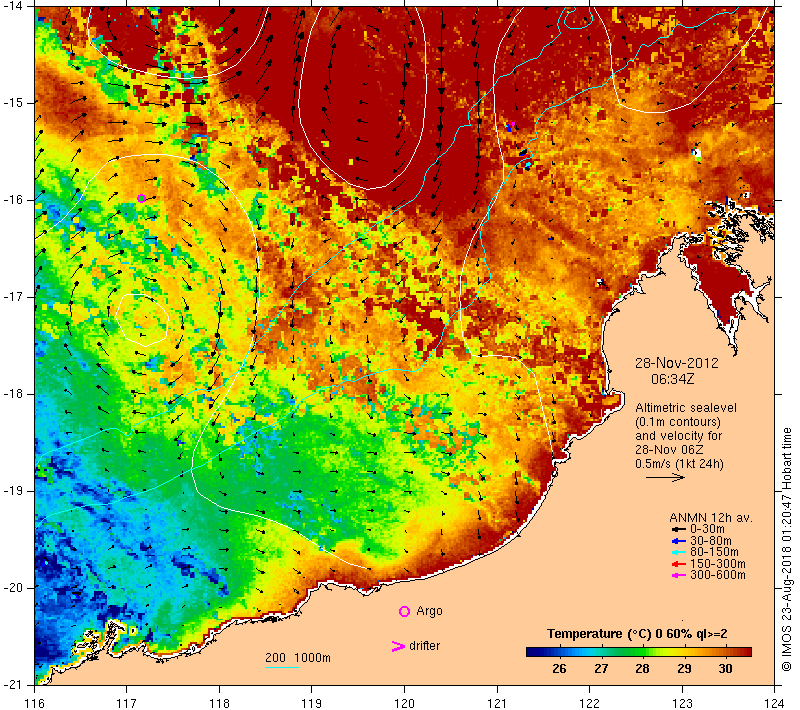The width and height of the screenshot is (800, 710).
Task: Click the magenta 300-600m legend arrow
Action: (679, 575)
